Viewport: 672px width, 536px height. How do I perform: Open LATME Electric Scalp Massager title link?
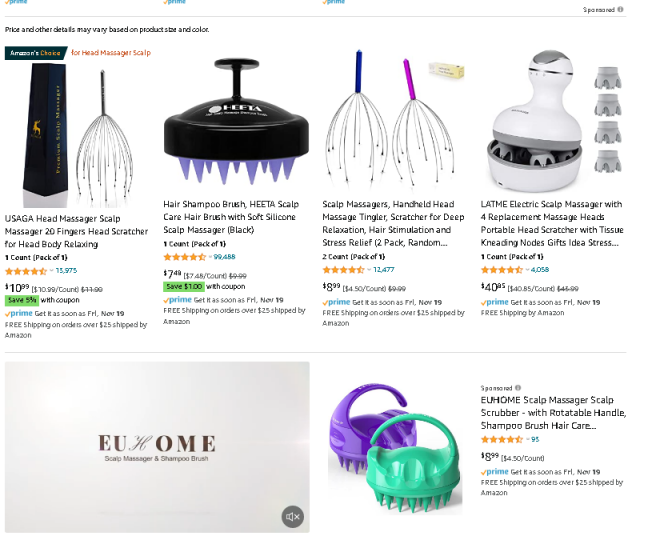[x=552, y=223]
